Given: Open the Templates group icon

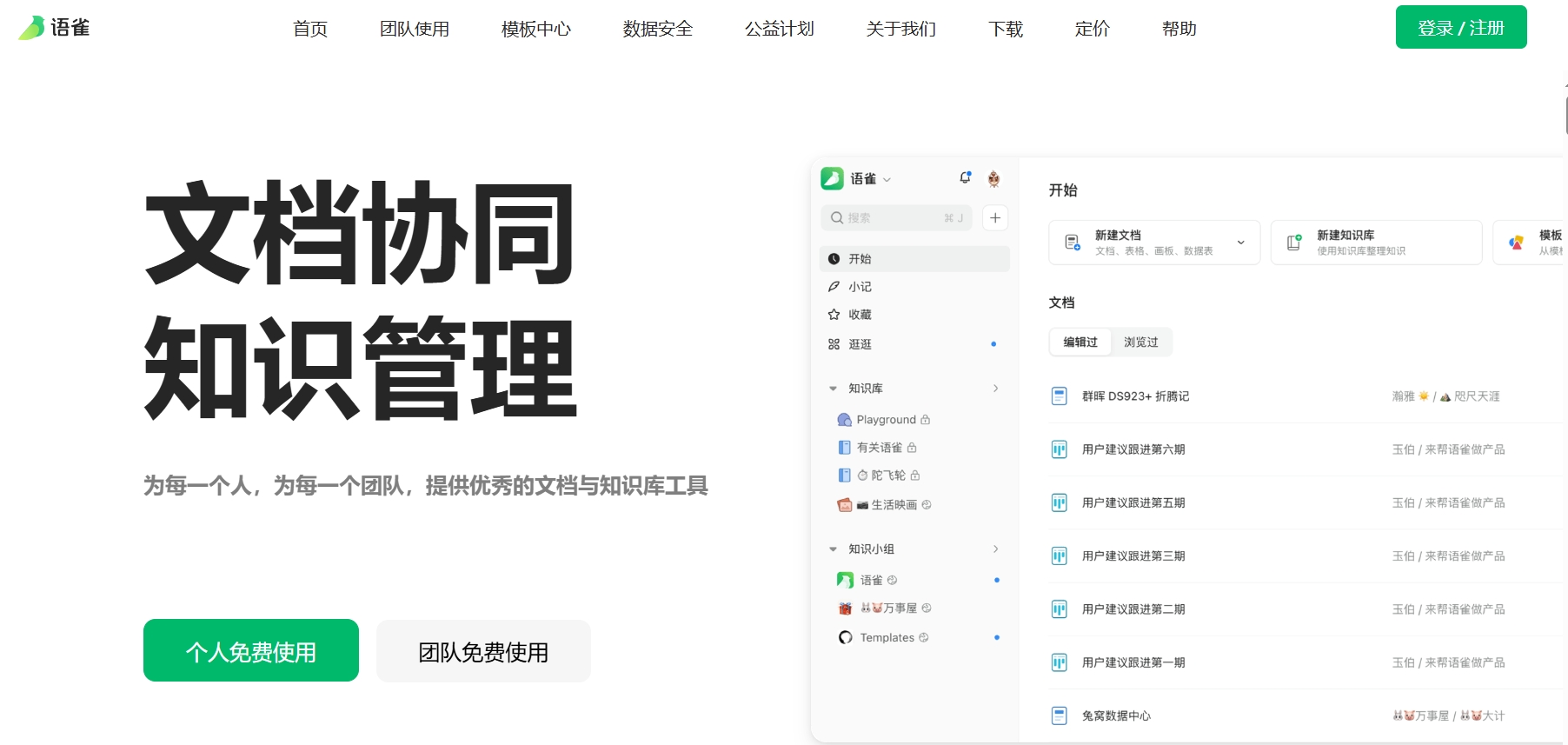Looking at the screenshot, I should tap(845, 638).
